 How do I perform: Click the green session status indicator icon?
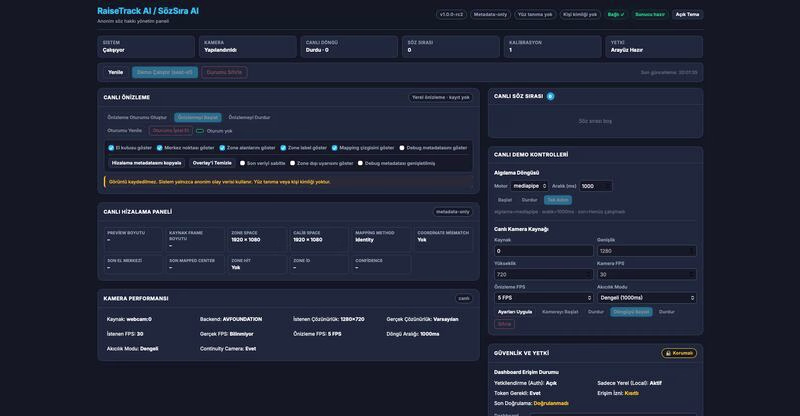point(200,131)
